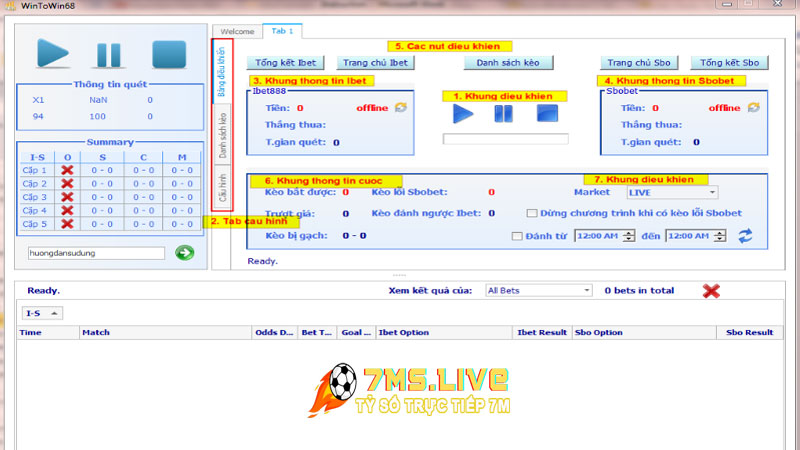Delete bets with the red X icon
800x450 pixels.
[x=711, y=291]
